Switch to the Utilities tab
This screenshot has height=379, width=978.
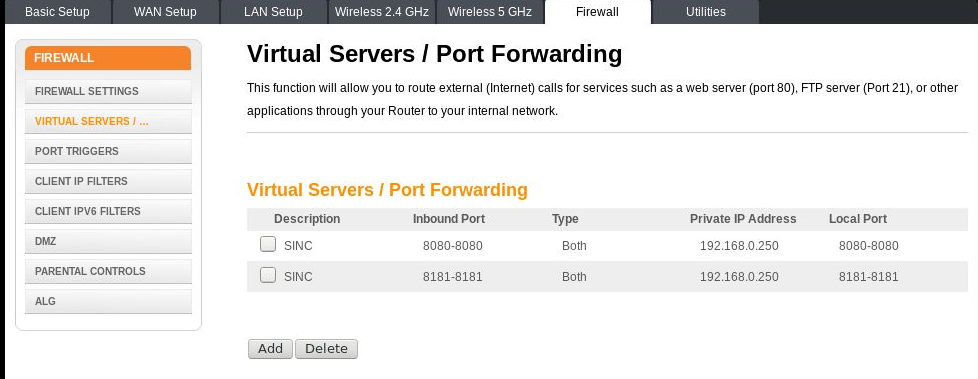[705, 12]
